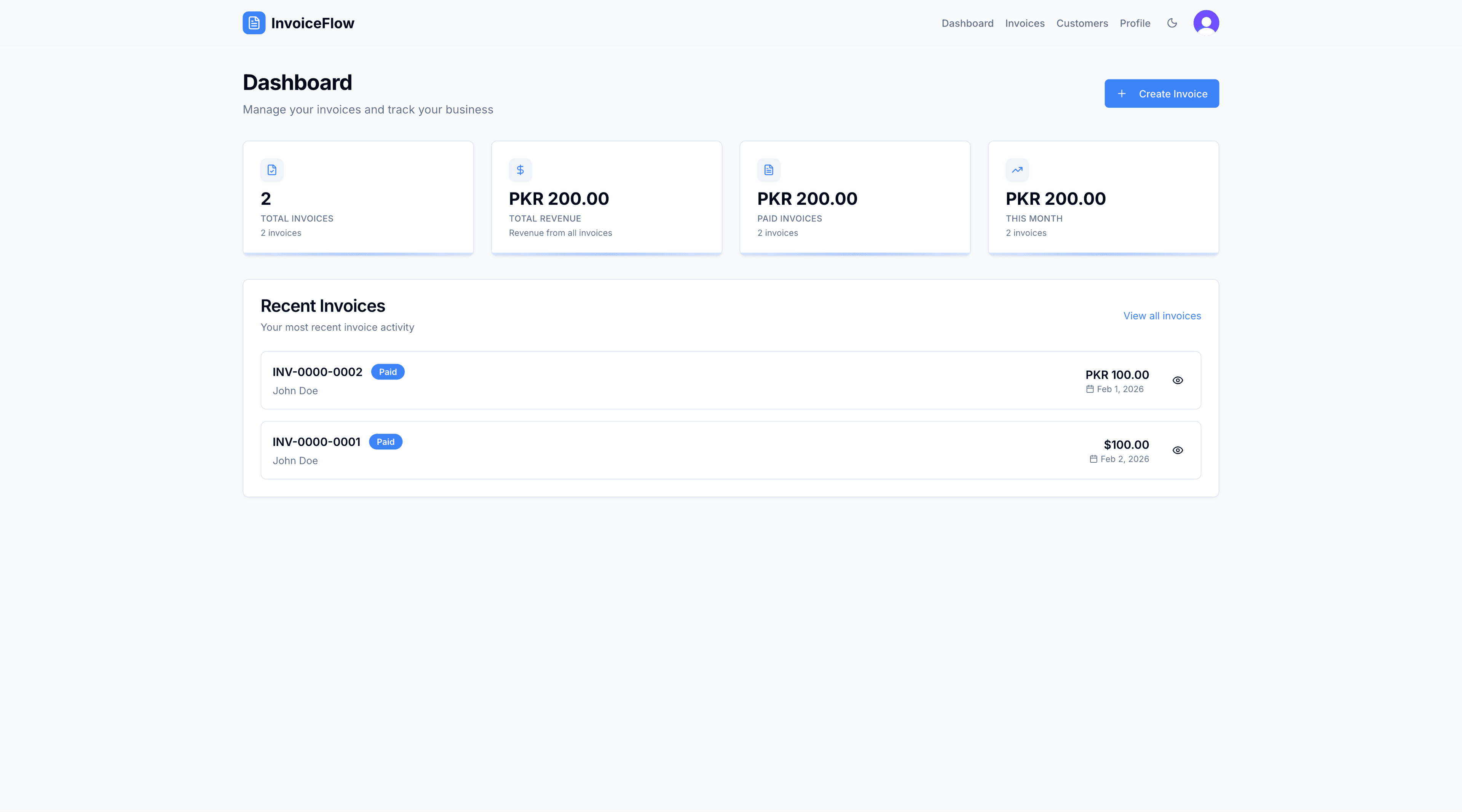Image resolution: width=1462 pixels, height=812 pixels.
Task: View invoice INV-0000-0001 using the eye icon
Action: point(1178,450)
